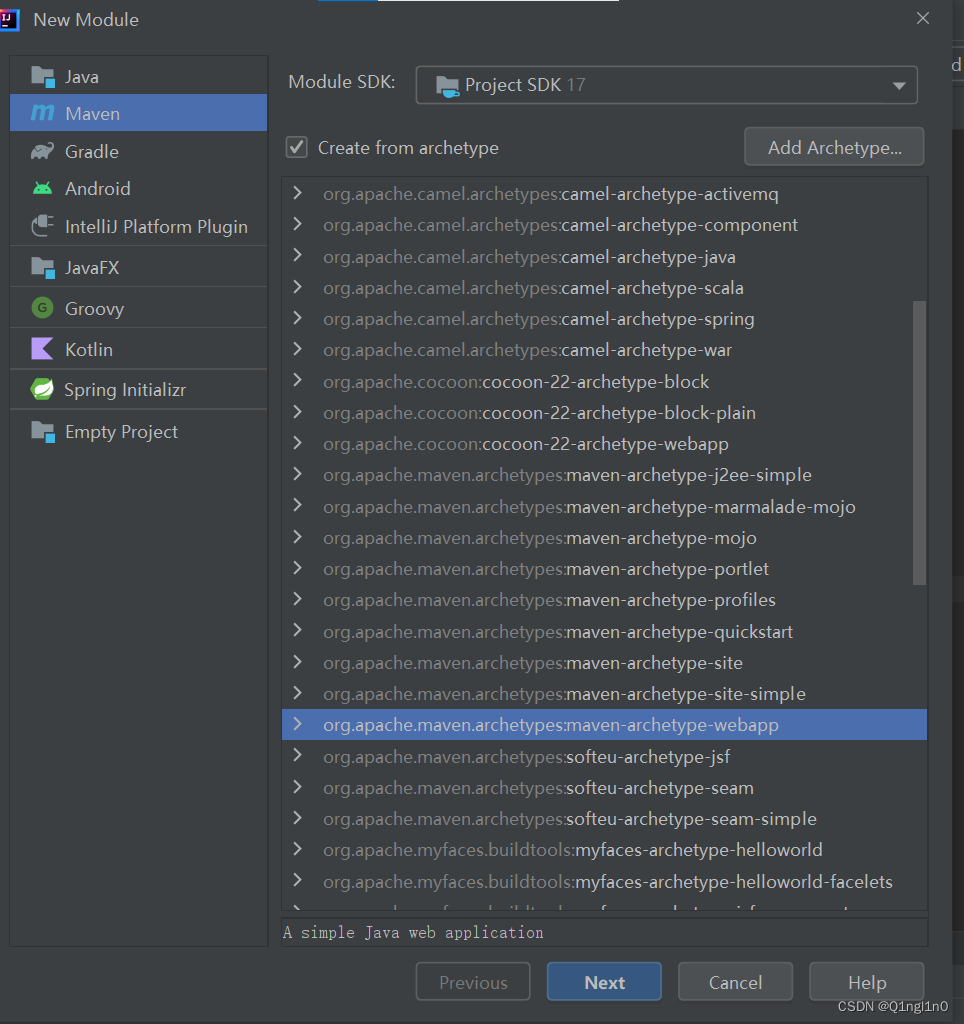
Task: Click the Spring Initializr leaf icon
Action: 42,389
